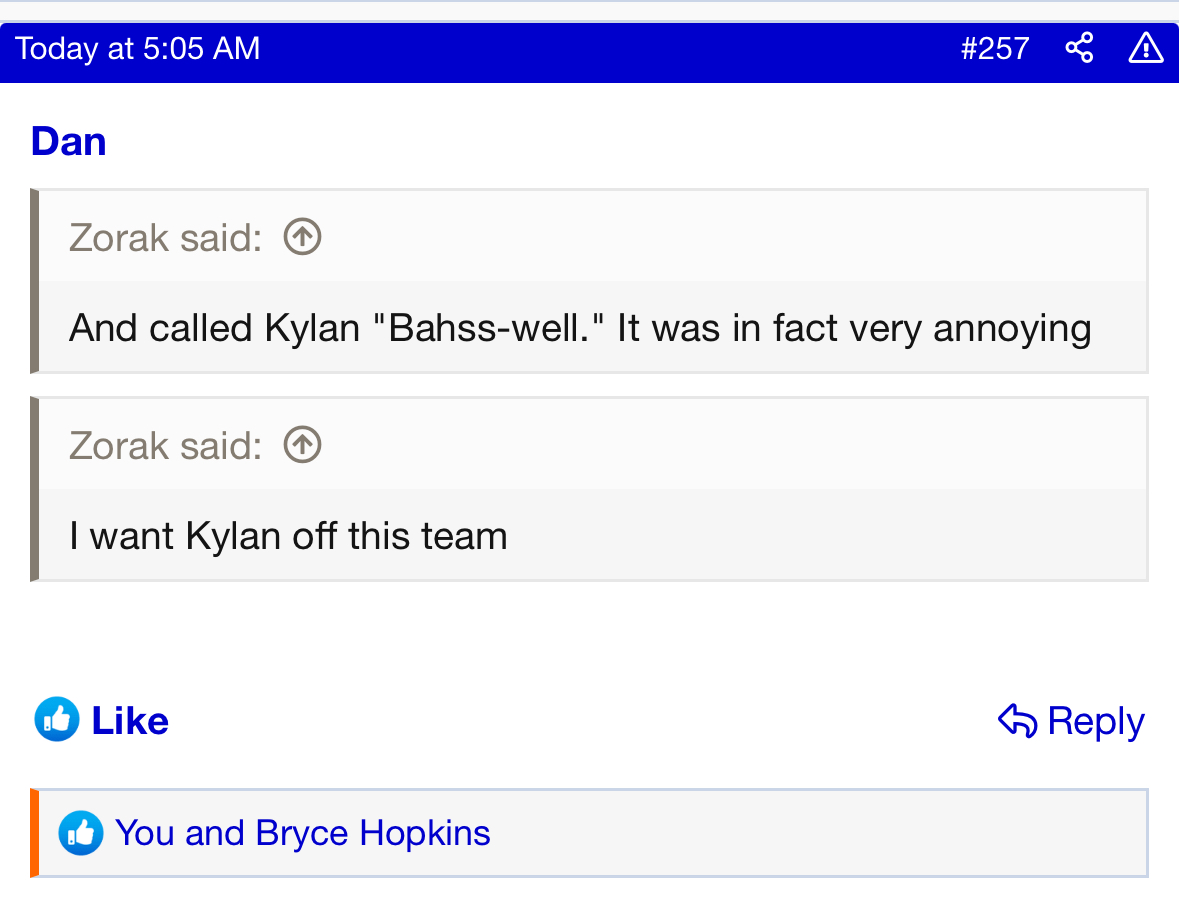This screenshot has height=901, width=1179.
Task: Jump to original Bahss-well post via arrow
Action: [x=302, y=237]
